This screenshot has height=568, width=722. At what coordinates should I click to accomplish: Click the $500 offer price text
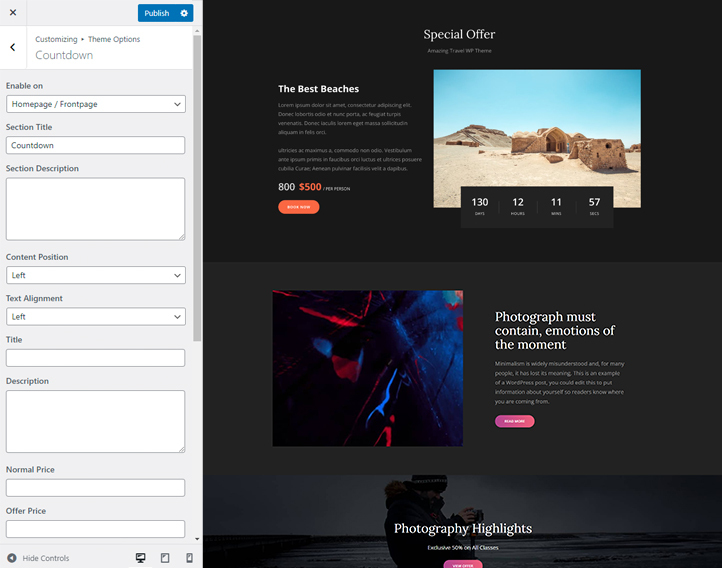coord(310,187)
